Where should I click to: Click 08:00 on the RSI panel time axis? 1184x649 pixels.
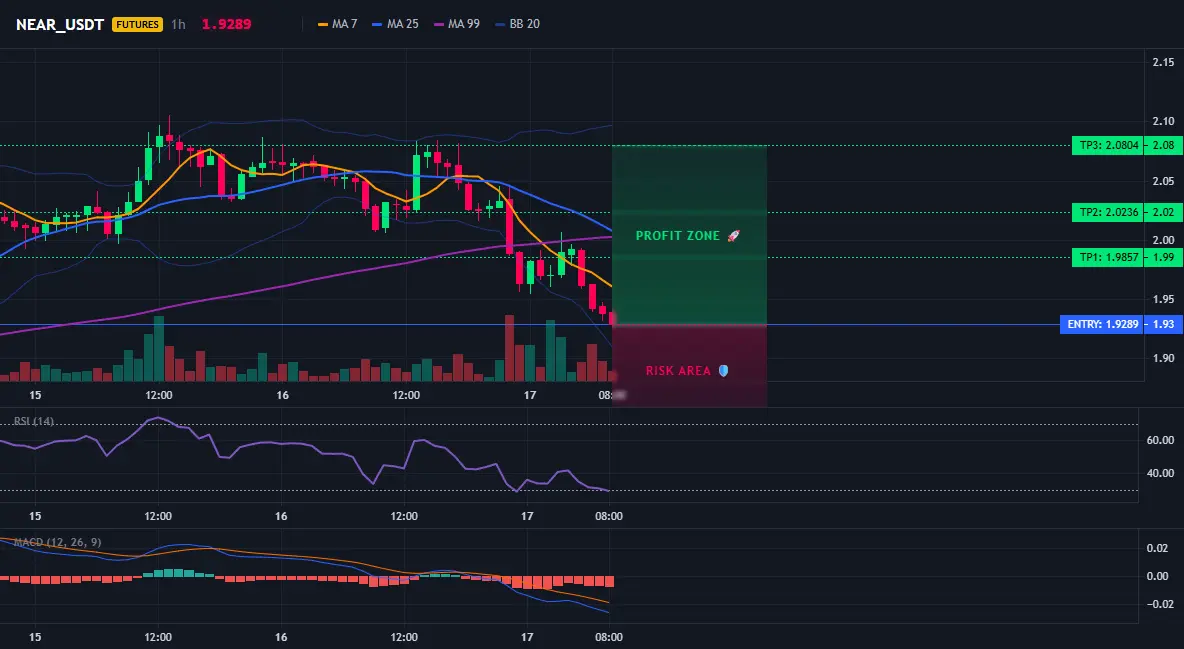tap(609, 516)
